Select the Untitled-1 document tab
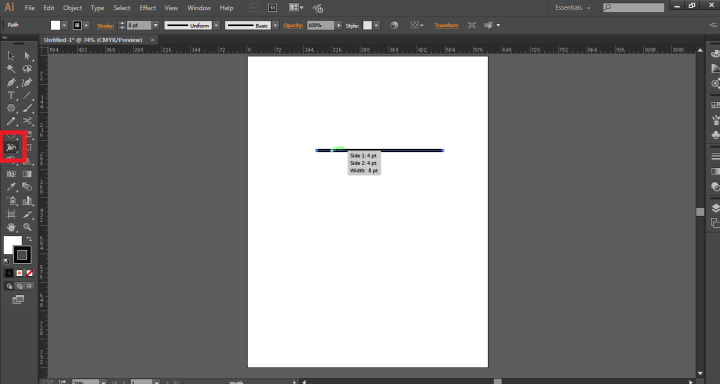This screenshot has height=384, width=720. (93, 40)
